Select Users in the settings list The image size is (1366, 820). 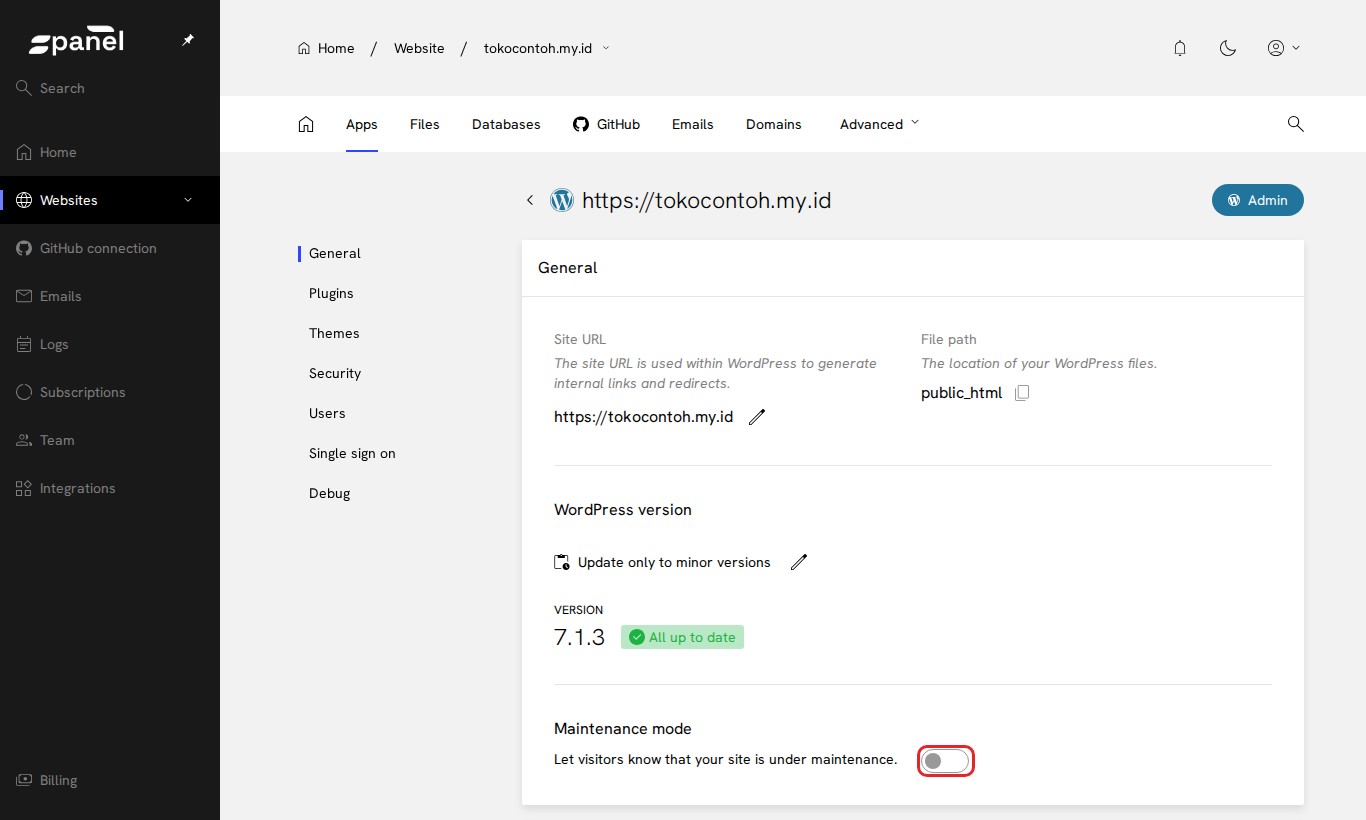pyautogui.click(x=327, y=413)
